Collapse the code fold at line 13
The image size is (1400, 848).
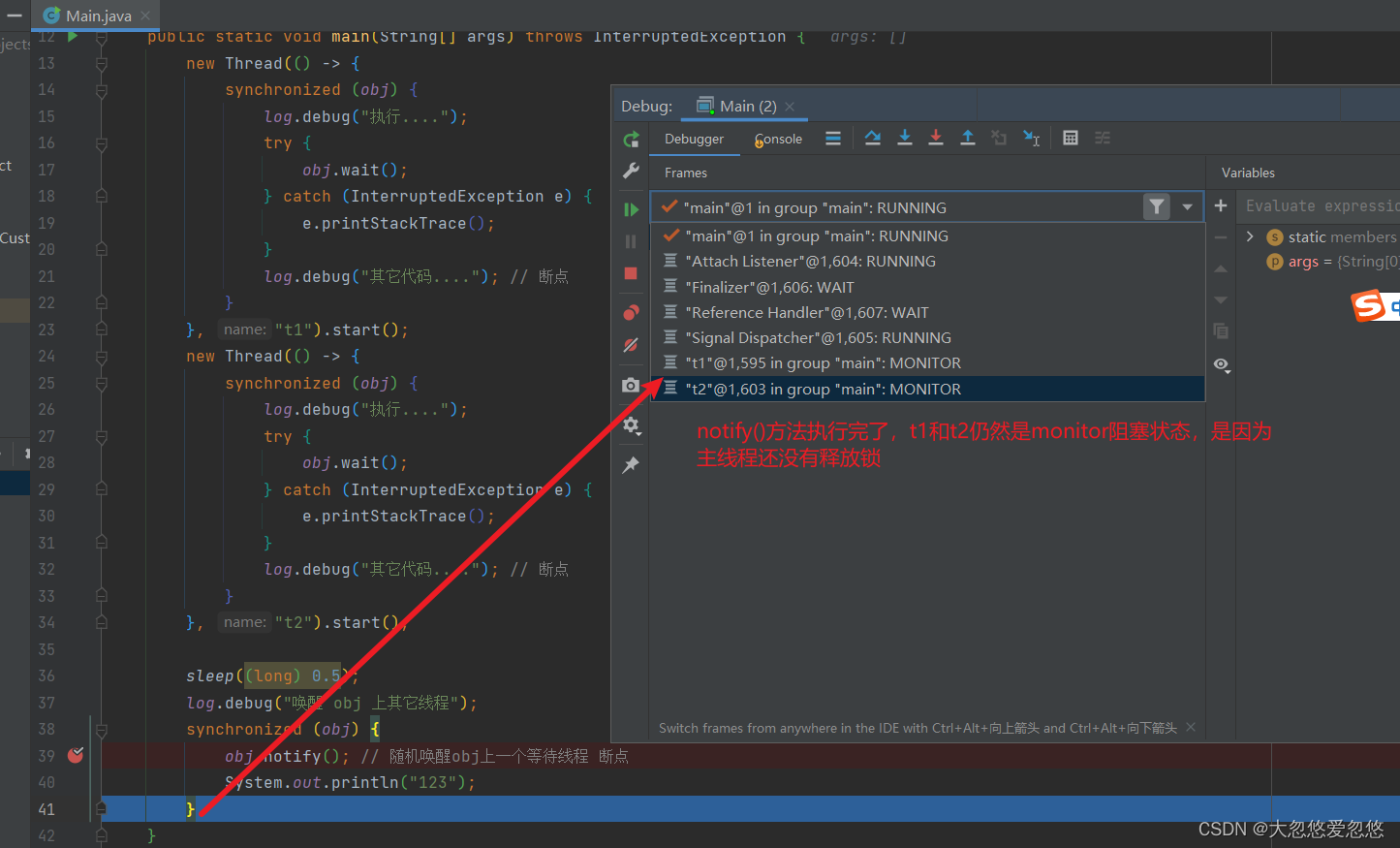click(102, 64)
